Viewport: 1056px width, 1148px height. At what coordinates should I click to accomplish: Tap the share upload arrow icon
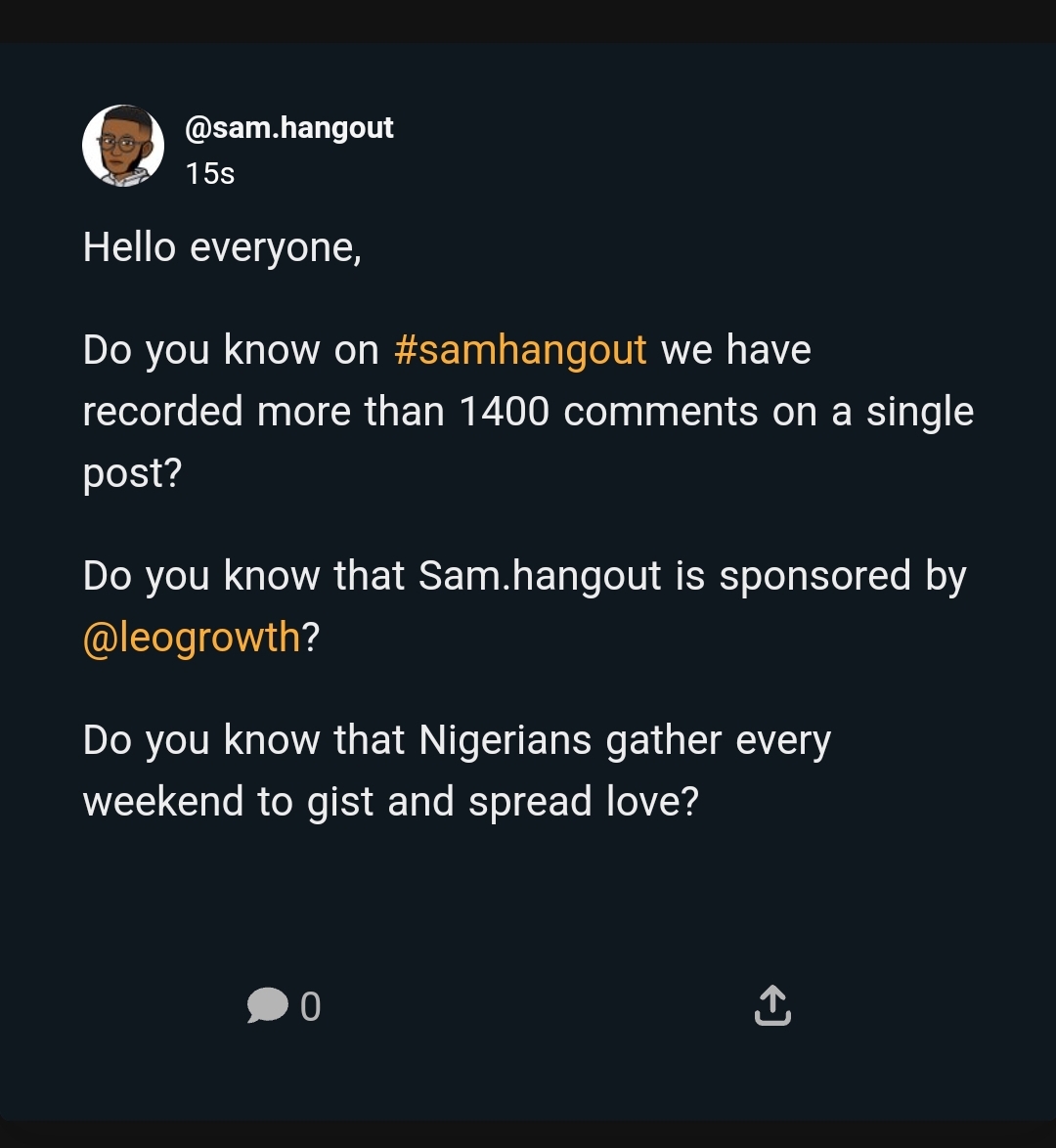pos(772,1005)
